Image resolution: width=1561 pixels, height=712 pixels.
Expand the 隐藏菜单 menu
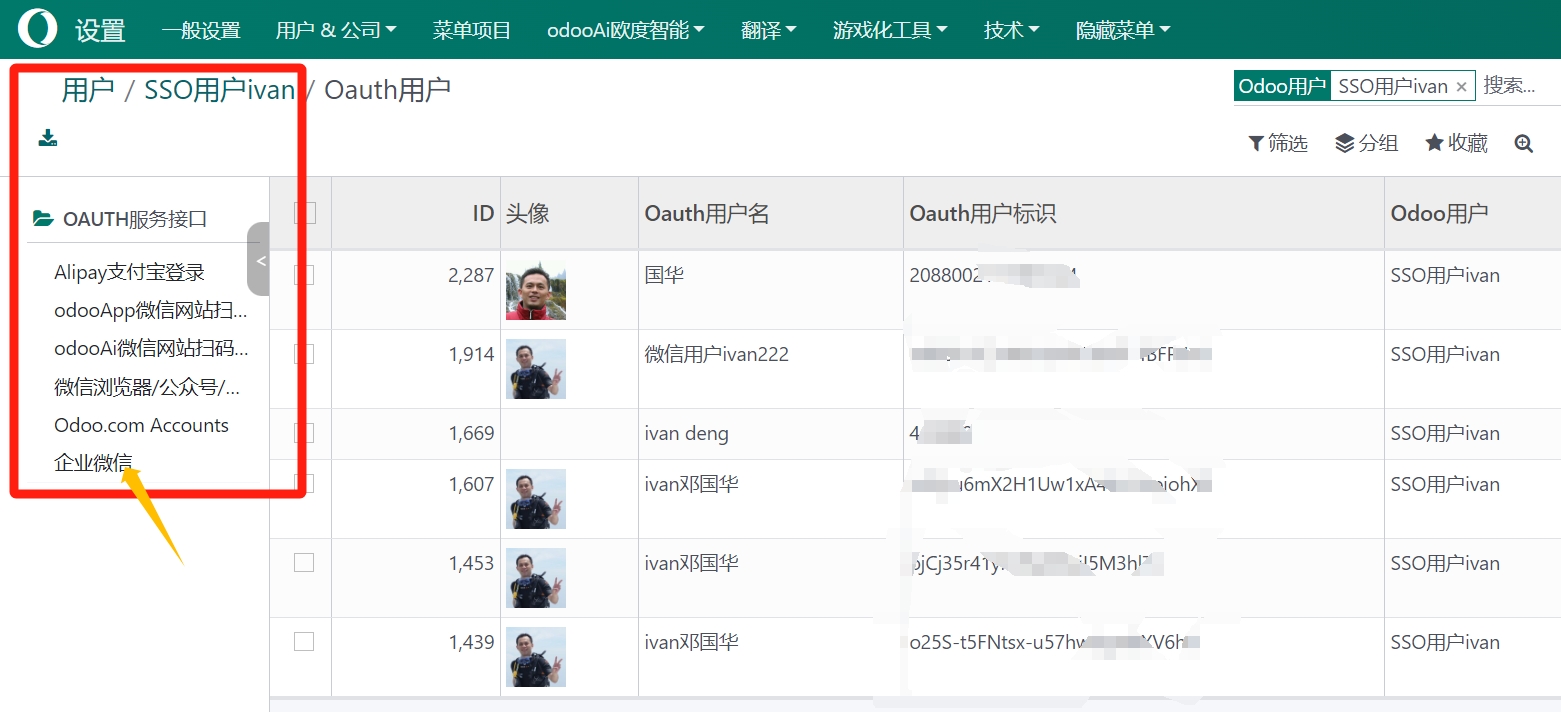tap(1123, 30)
